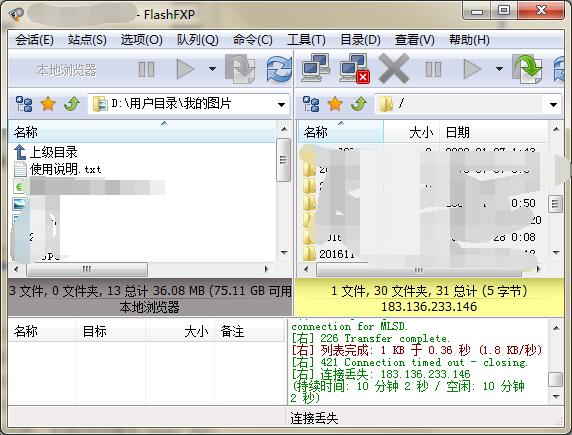Open the 会话(E) menu
This screenshot has width=572, height=435.
tap(34, 39)
